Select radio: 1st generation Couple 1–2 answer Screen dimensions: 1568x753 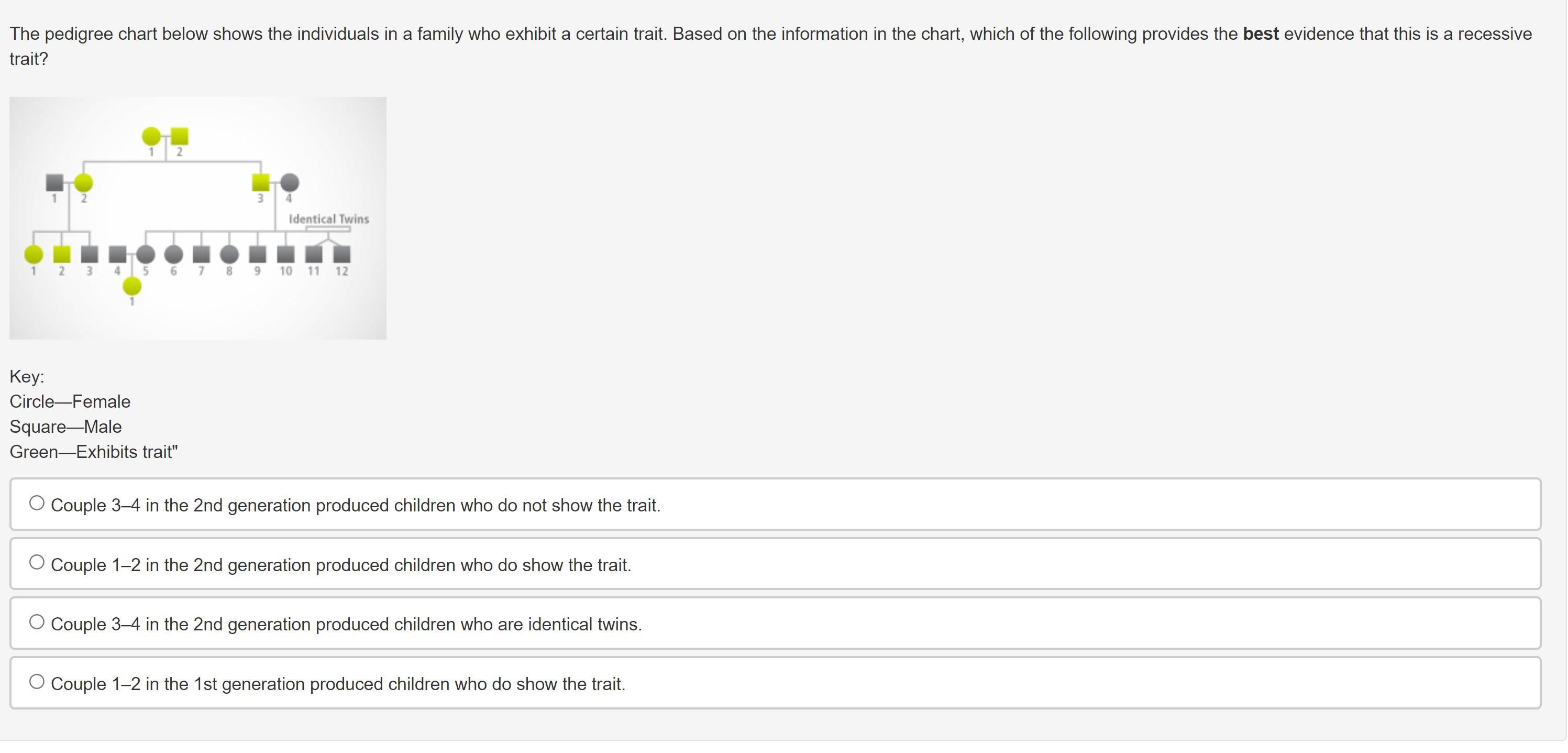click(37, 682)
